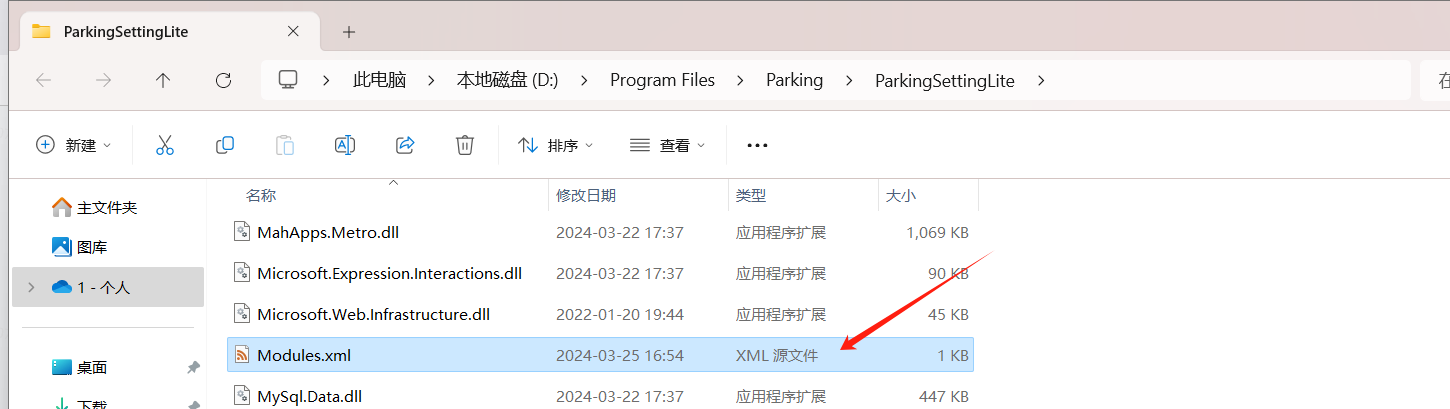
Task: Click the Modules.xml file icon
Action: point(242,355)
